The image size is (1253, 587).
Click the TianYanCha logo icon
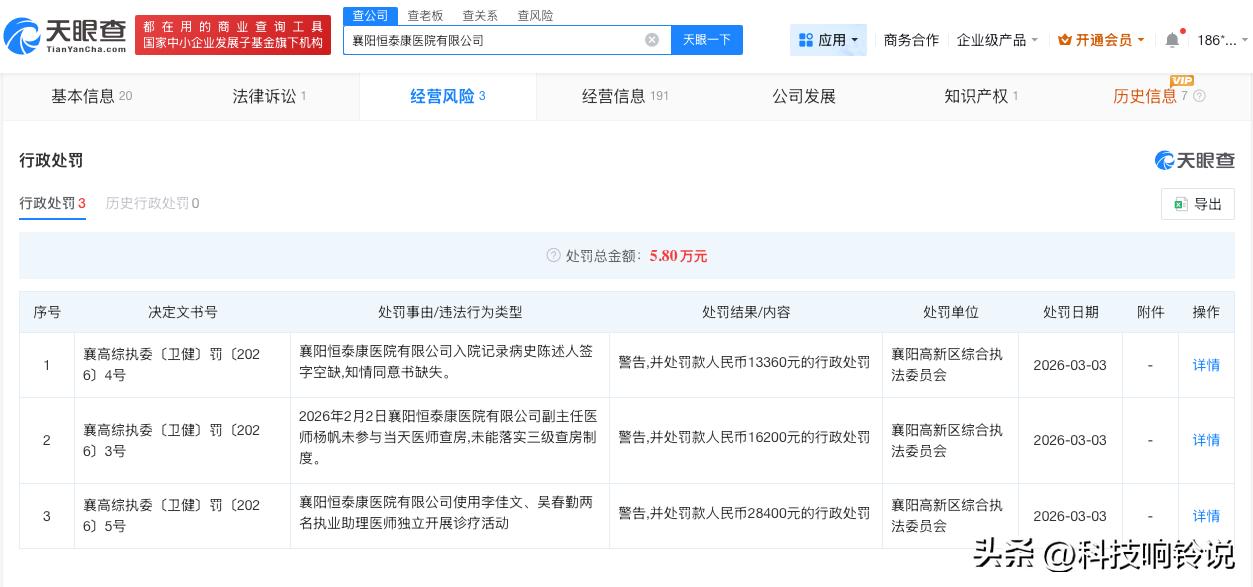point(22,37)
